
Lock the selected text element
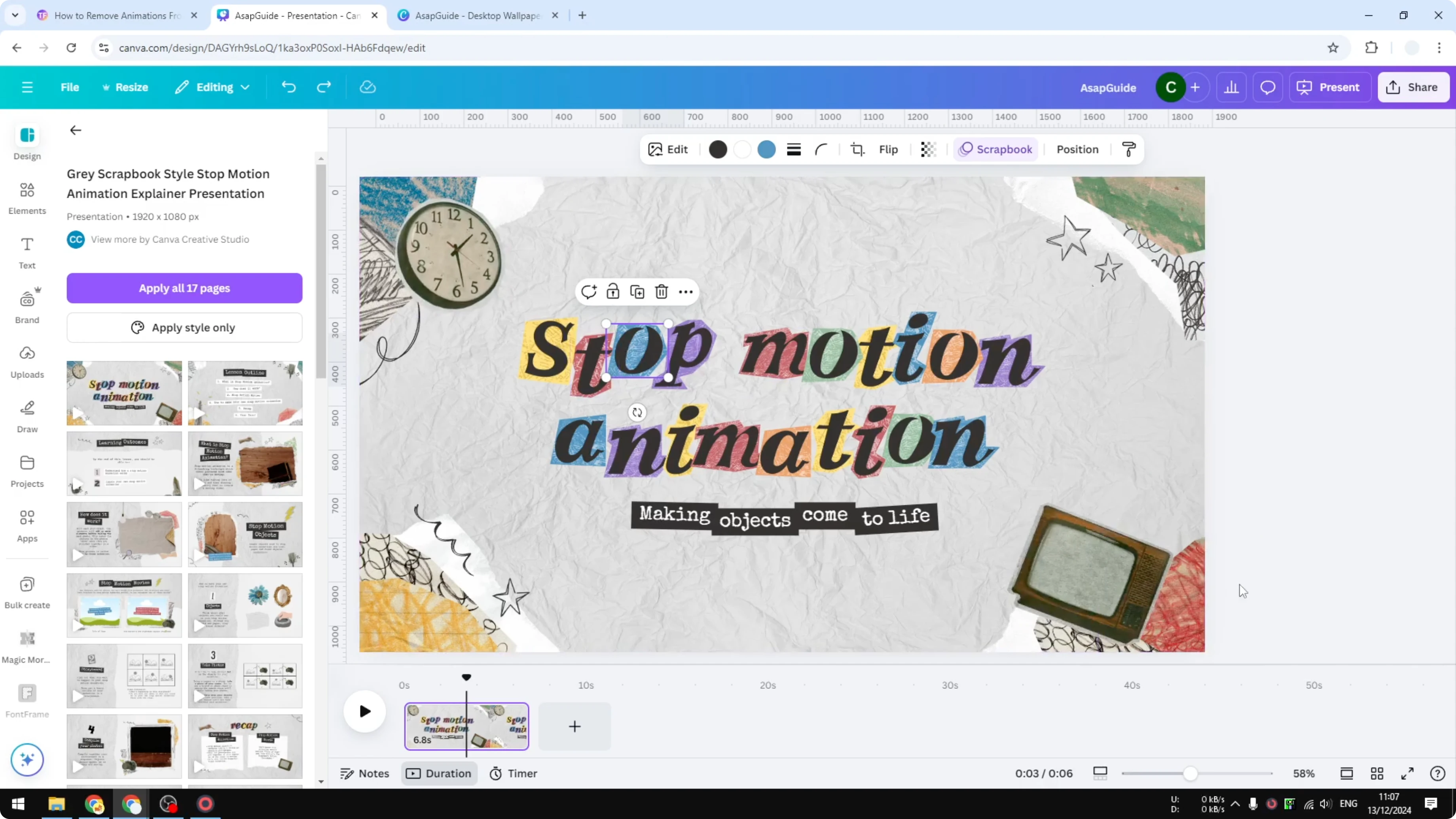(613, 292)
